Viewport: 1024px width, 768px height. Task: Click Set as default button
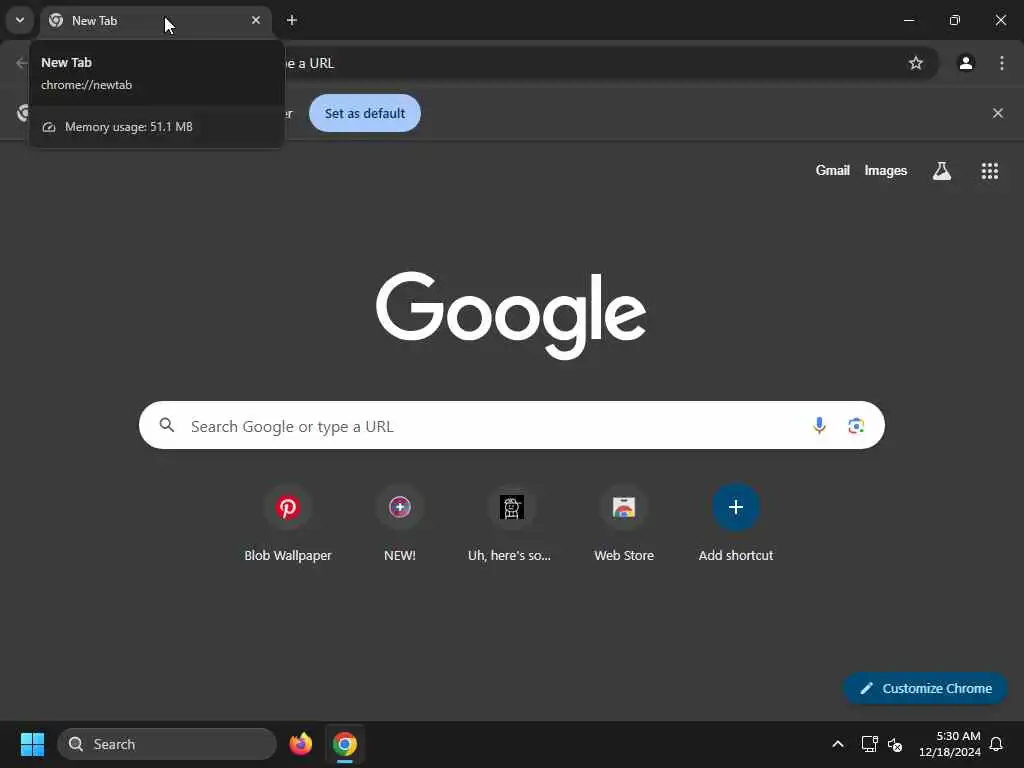click(x=364, y=113)
